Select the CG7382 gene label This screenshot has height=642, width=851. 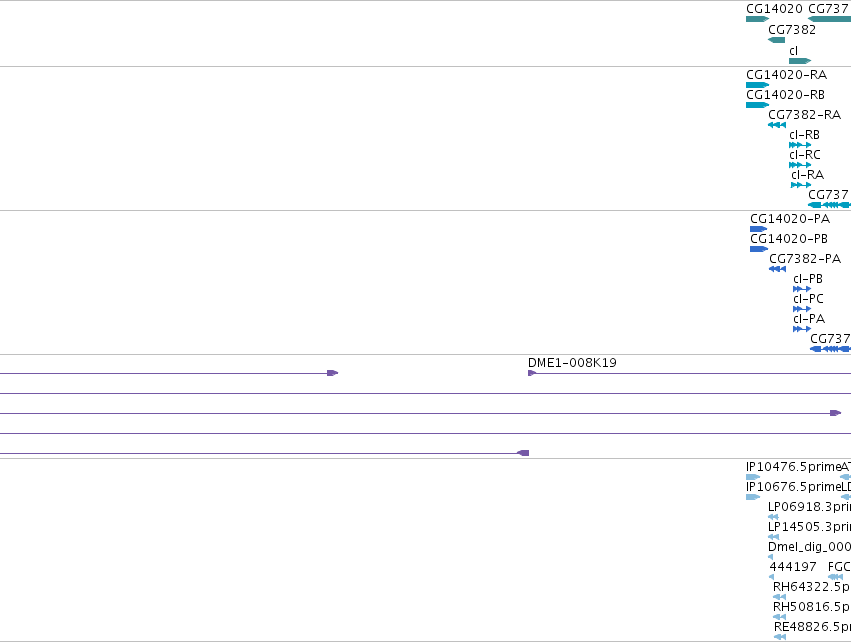point(792,30)
